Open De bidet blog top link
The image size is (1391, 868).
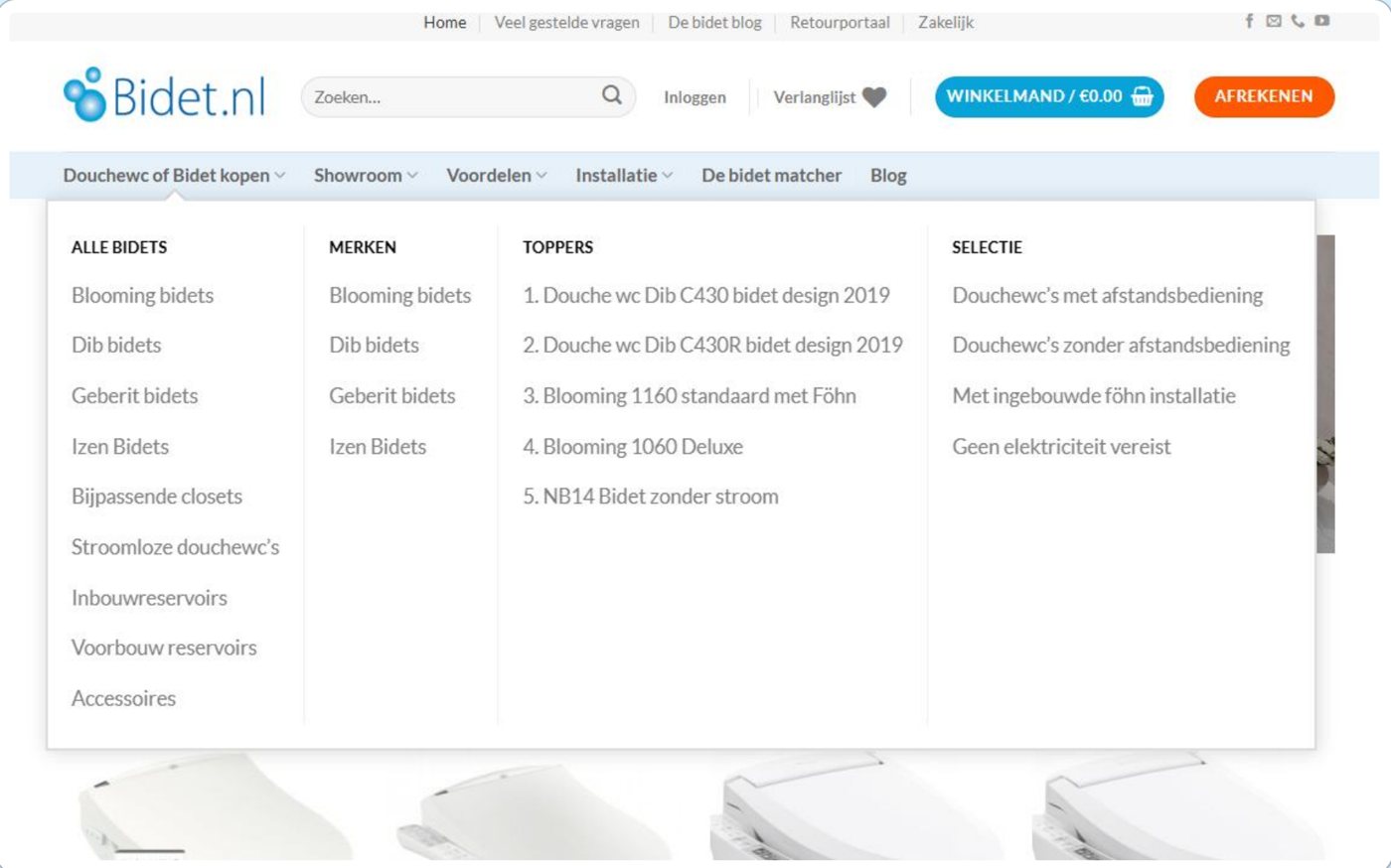click(x=715, y=22)
